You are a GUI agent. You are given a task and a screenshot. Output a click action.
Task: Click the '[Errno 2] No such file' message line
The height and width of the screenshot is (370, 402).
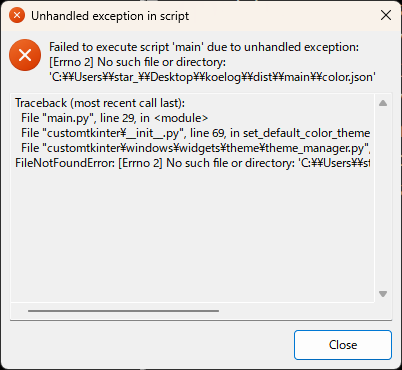point(137,62)
